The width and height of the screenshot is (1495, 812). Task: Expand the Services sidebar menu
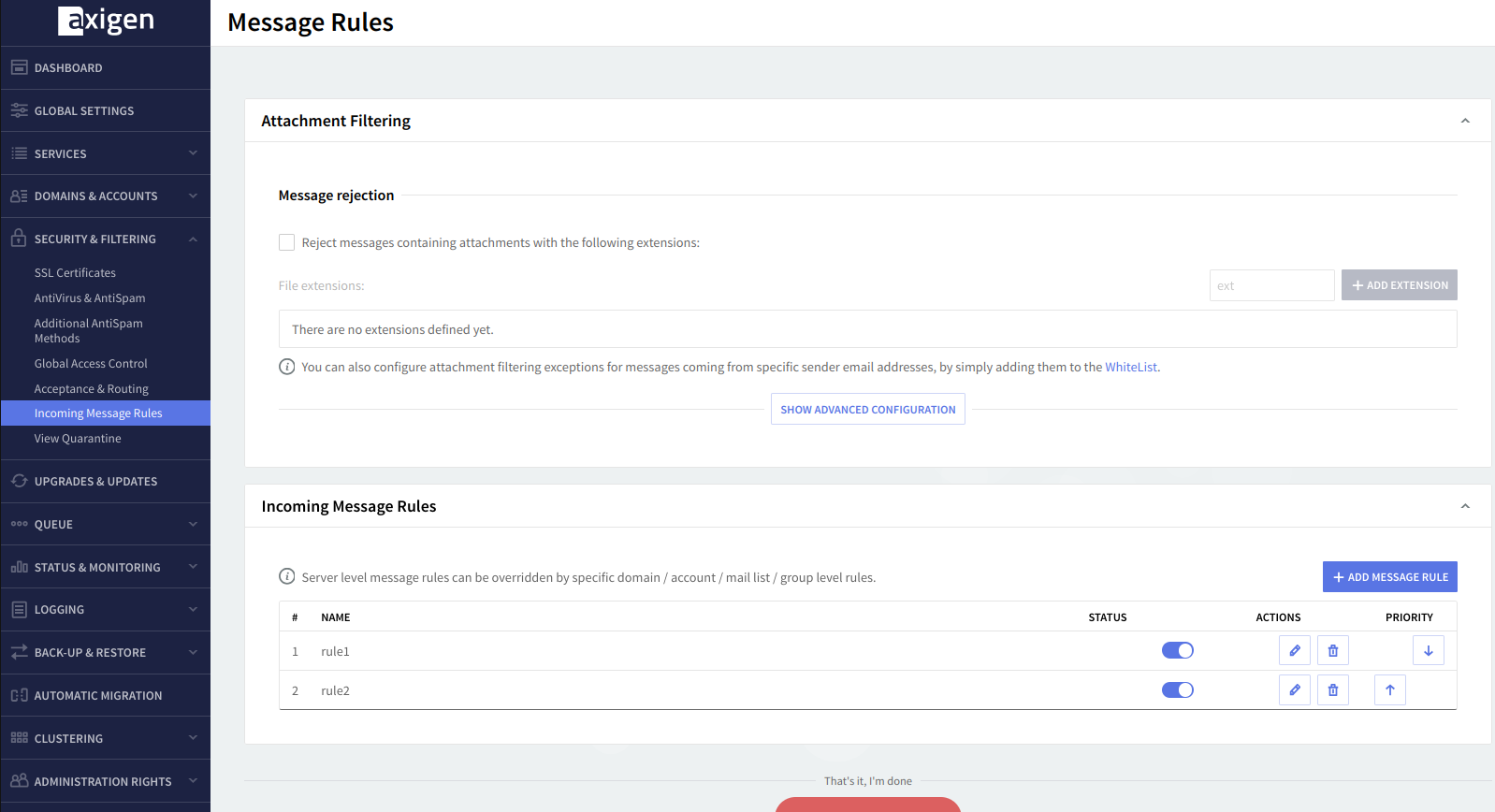[105, 153]
